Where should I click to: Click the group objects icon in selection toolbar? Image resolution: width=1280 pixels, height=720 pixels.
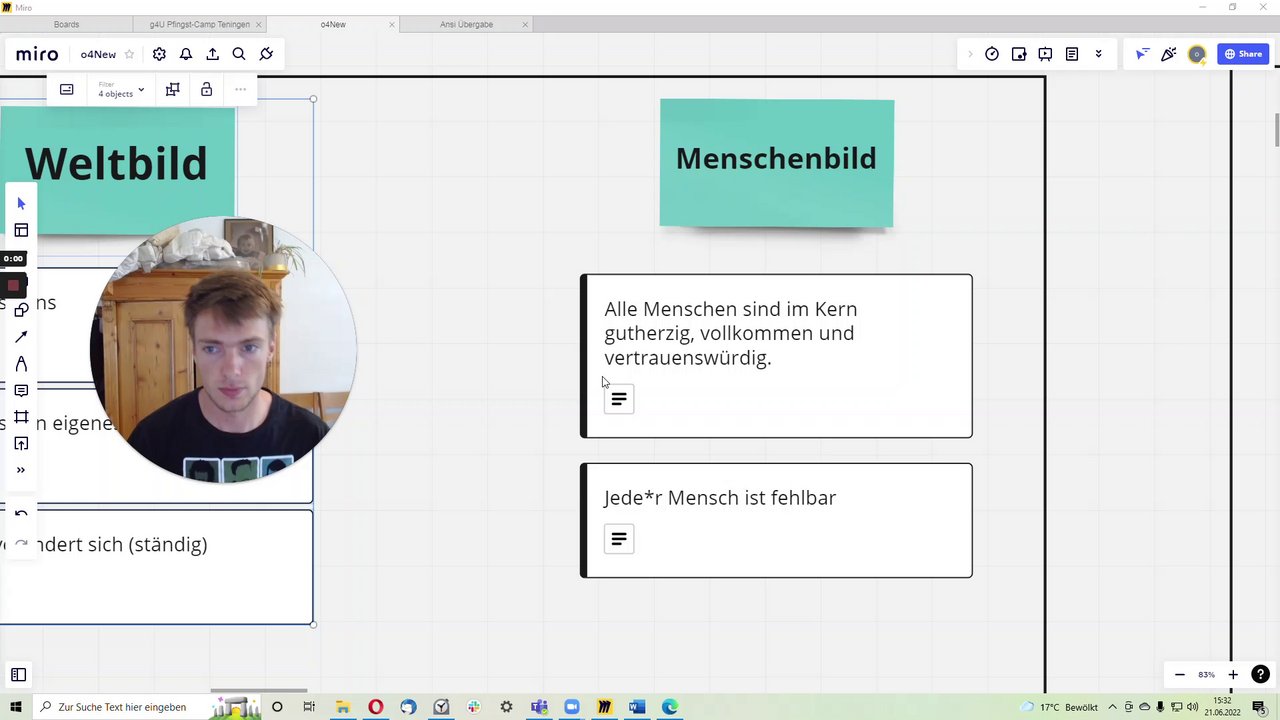click(x=172, y=90)
